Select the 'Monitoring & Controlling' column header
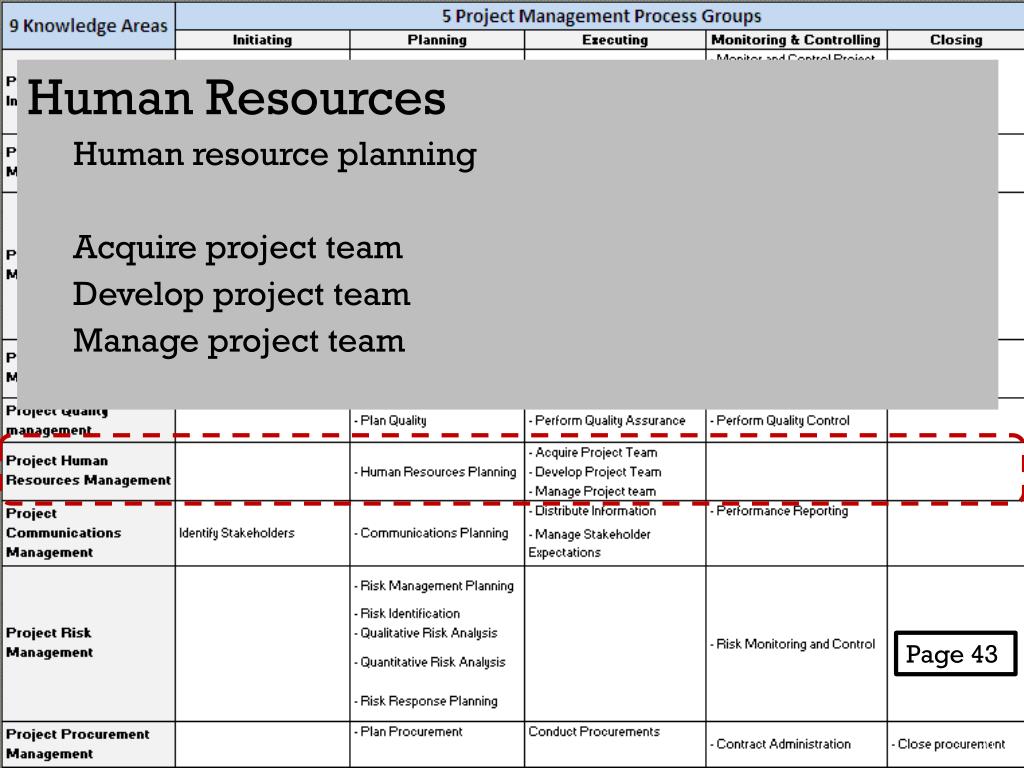 pyautogui.click(x=795, y=40)
